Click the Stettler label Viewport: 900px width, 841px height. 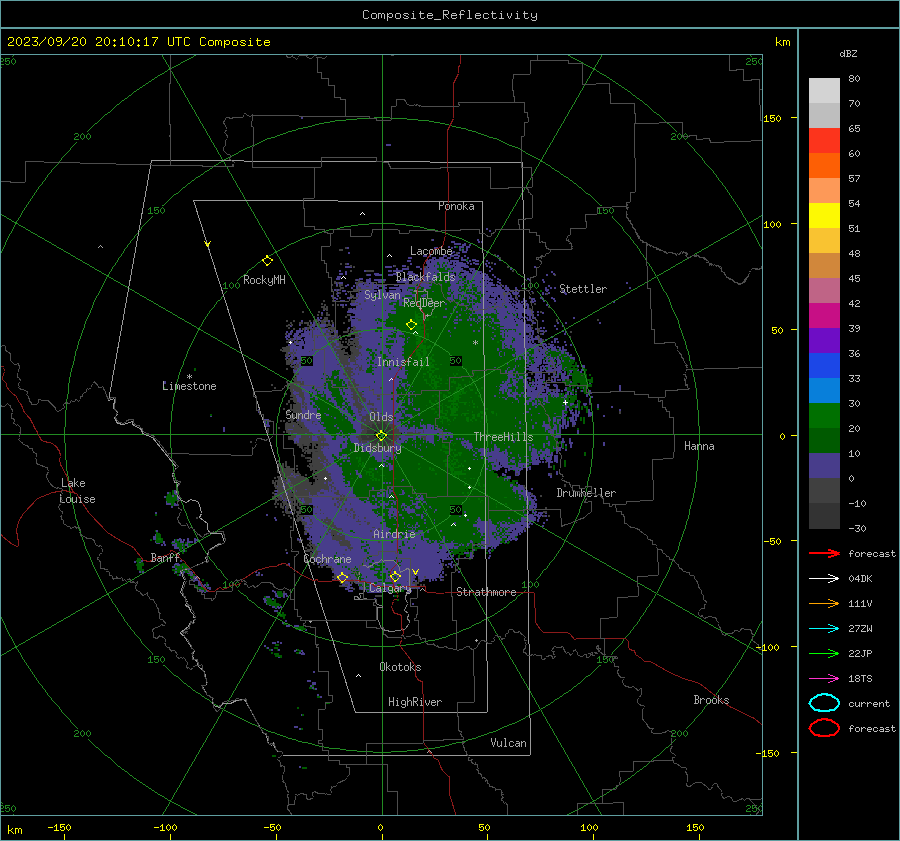(583, 289)
